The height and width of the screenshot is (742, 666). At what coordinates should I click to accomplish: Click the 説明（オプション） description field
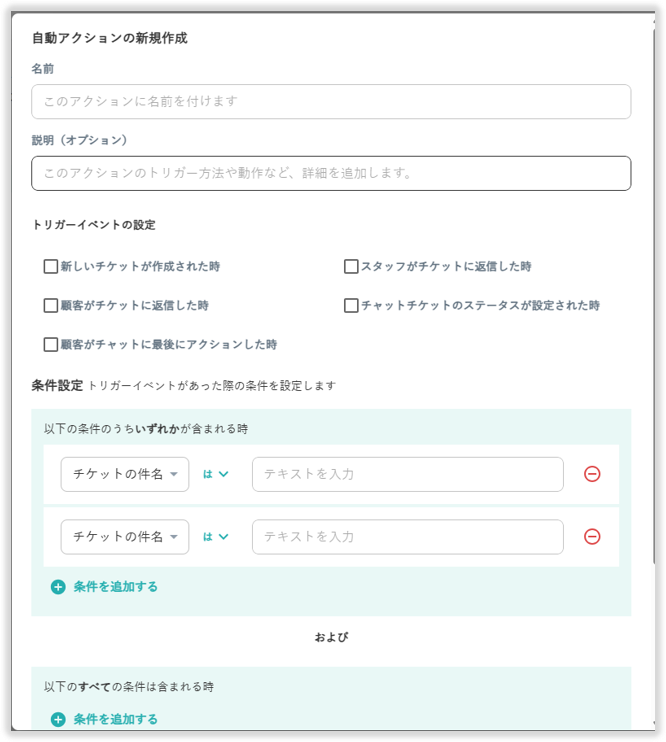331,173
